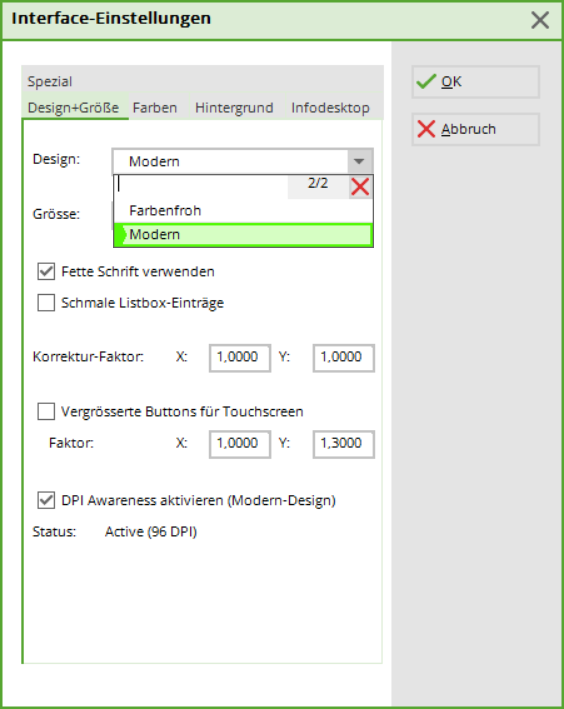Go to the Infodesktop tab
564x709 pixels.
[331, 108]
